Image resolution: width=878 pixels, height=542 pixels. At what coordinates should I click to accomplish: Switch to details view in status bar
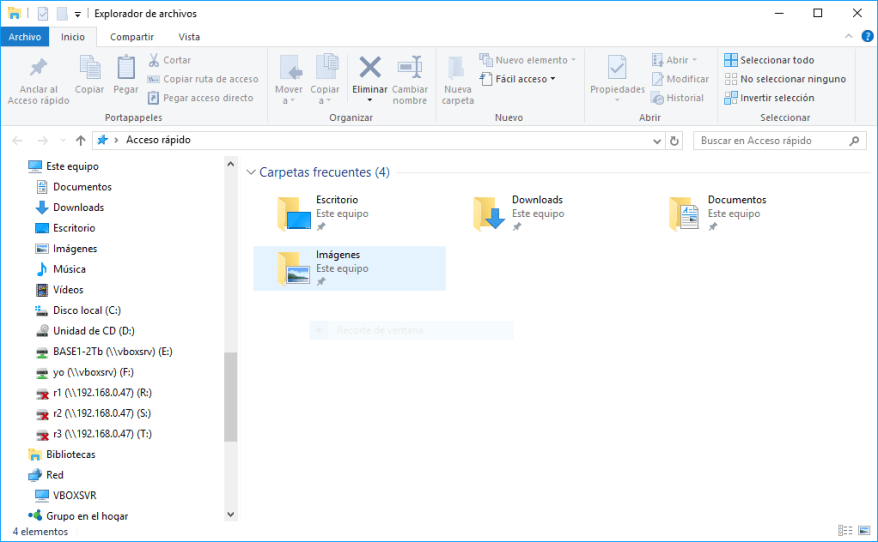click(846, 531)
